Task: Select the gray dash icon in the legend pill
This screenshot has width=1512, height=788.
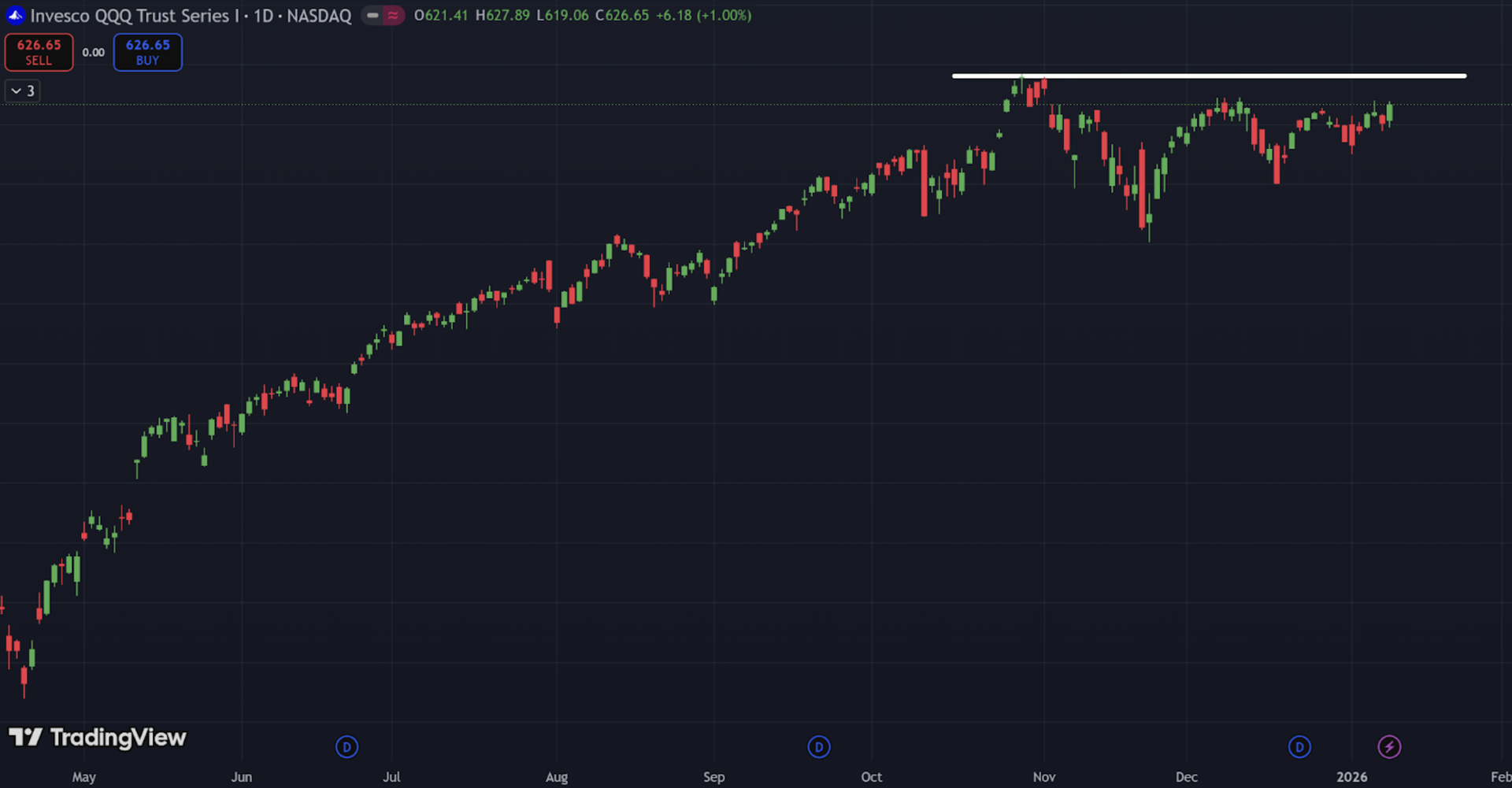Action: click(371, 14)
